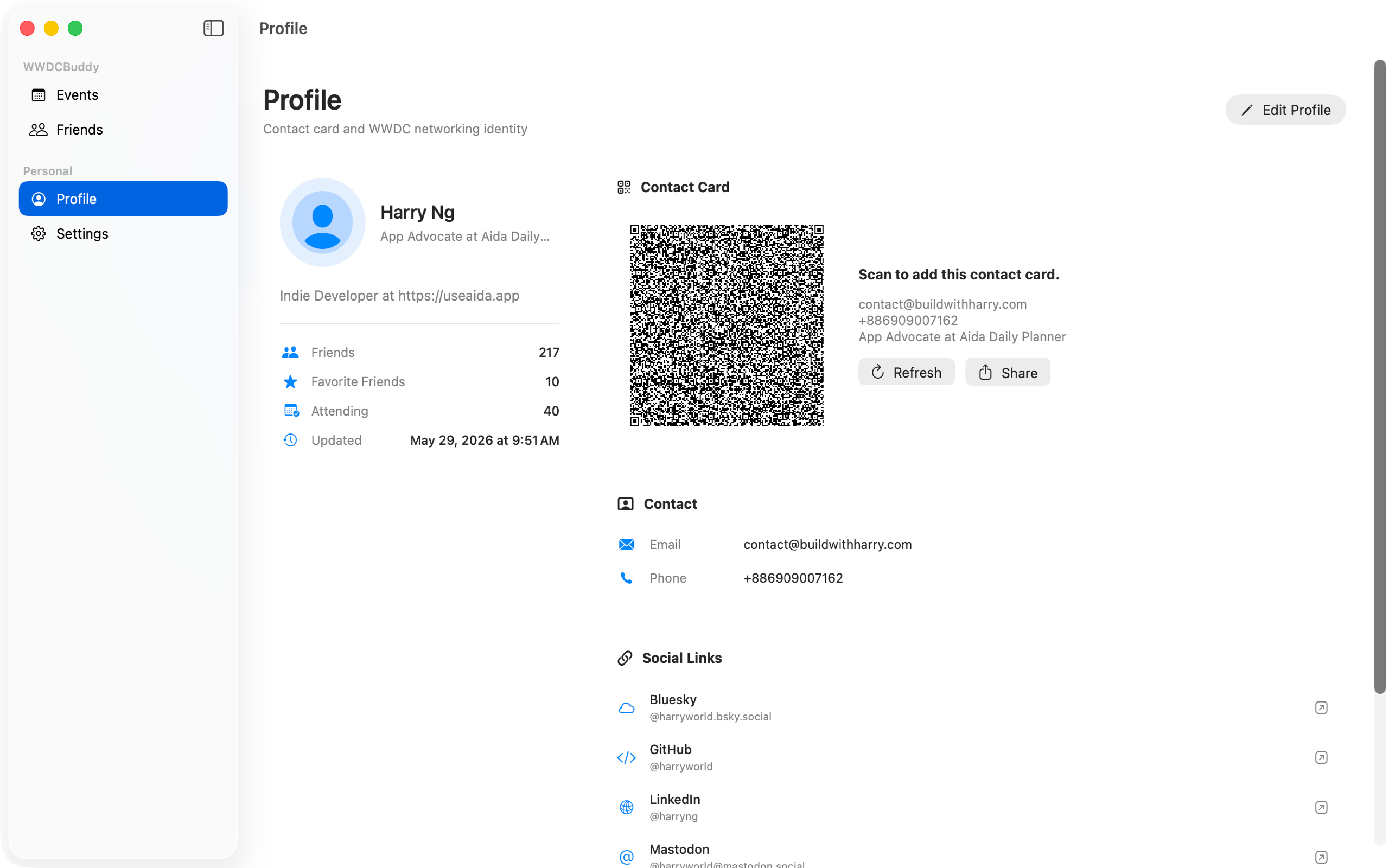1389x868 pixels.
Task: Open the GitHub link arrow
Action: tap(1321, 758)
